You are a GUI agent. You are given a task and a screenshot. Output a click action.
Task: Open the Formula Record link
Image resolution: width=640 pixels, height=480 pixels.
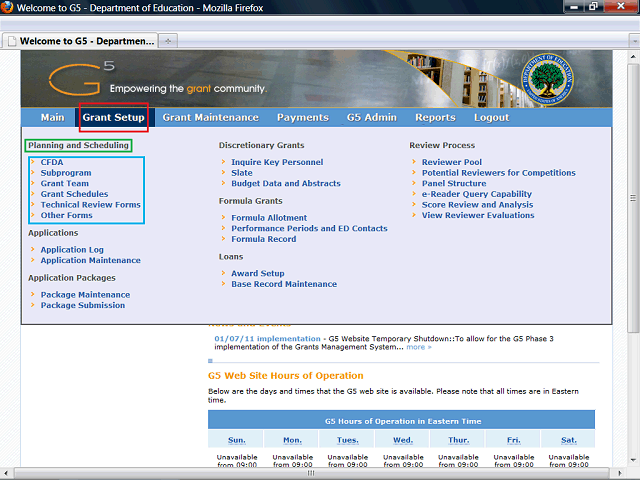(264, 239)
